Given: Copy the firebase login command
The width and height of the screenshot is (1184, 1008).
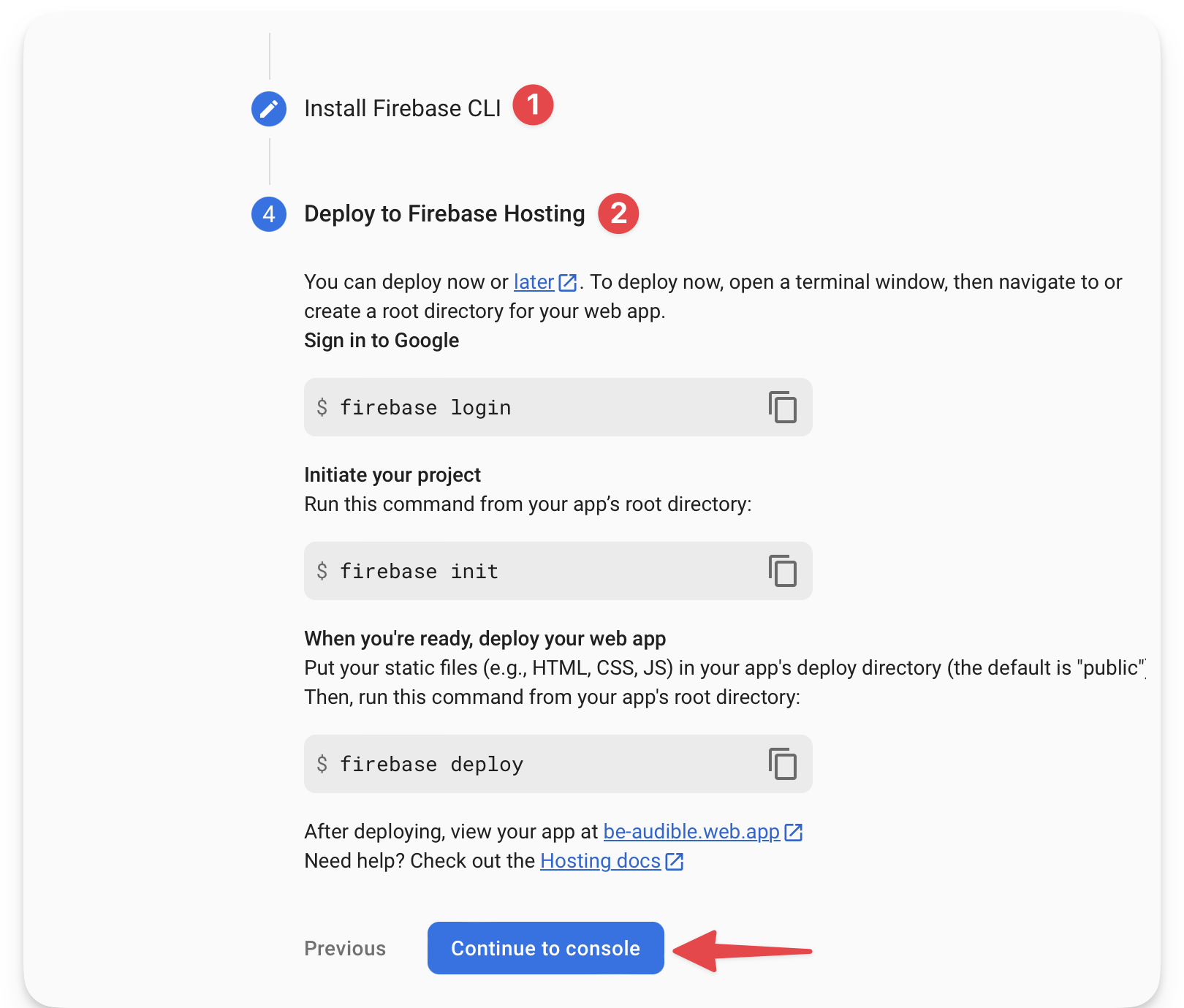Looking at the screenshot, I should tap(784, 408).
